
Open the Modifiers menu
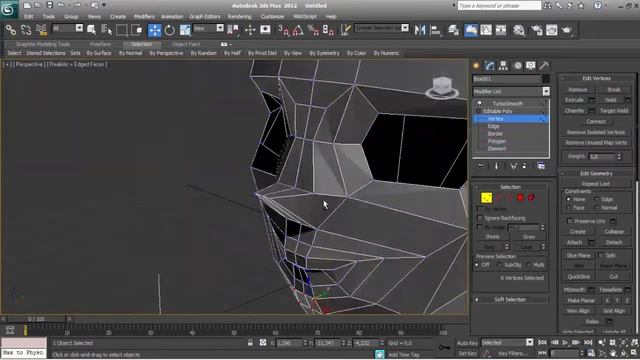144,17
